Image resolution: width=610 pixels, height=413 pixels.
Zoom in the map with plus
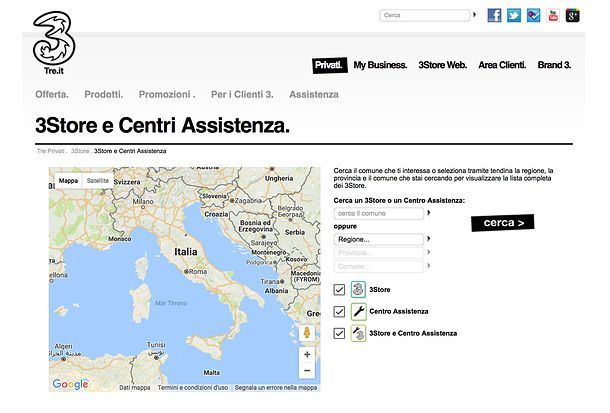307,354
